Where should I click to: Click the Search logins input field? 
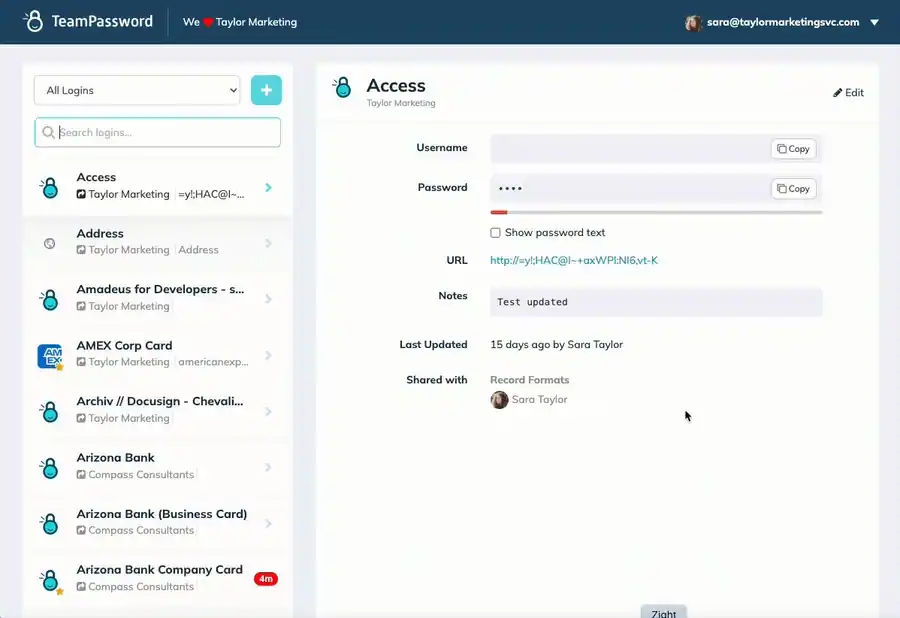(157, 133)
